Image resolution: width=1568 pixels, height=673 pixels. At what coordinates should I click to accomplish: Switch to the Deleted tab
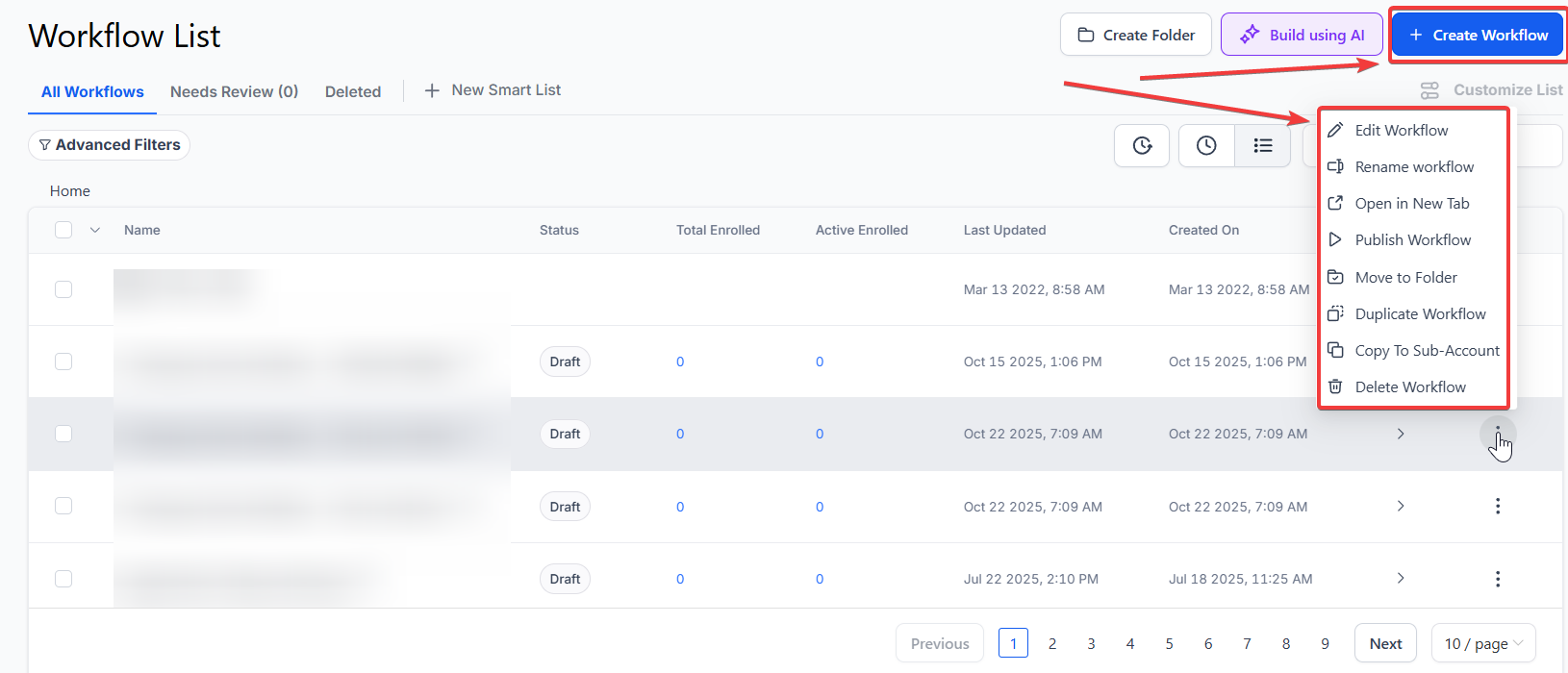click(352, 91)
